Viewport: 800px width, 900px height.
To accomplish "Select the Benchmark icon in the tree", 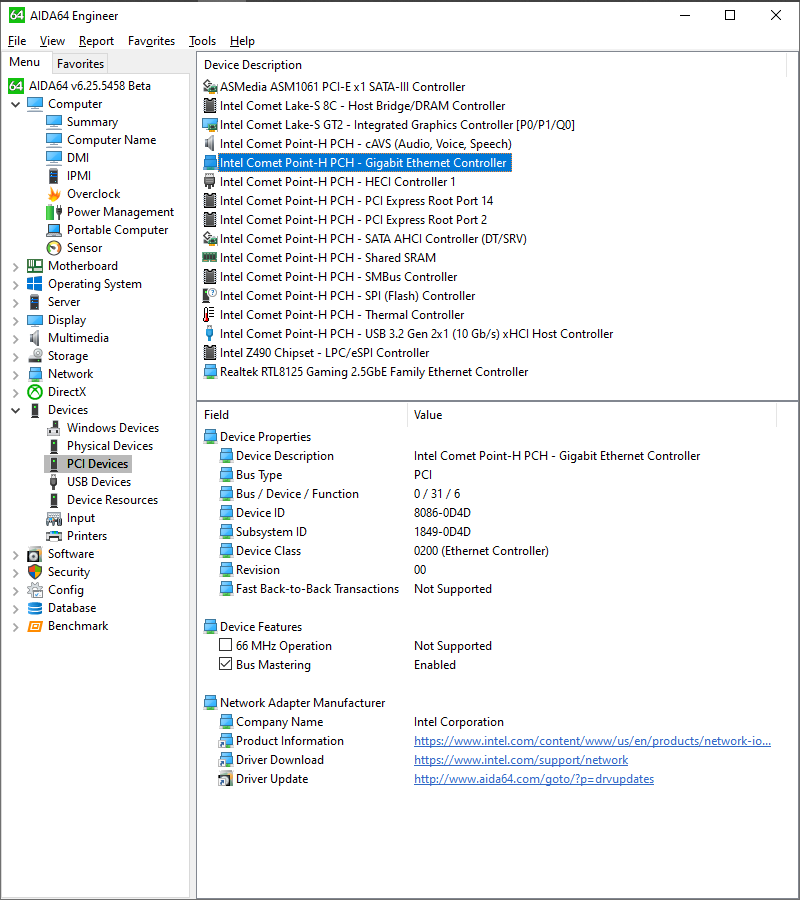I will (x=35, y=626).
